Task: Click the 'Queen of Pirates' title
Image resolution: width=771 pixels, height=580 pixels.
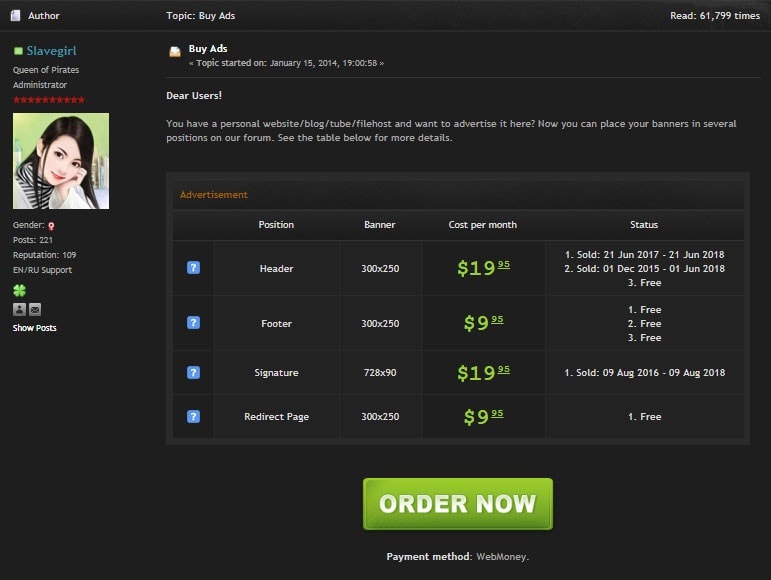Action: point(46,70)
